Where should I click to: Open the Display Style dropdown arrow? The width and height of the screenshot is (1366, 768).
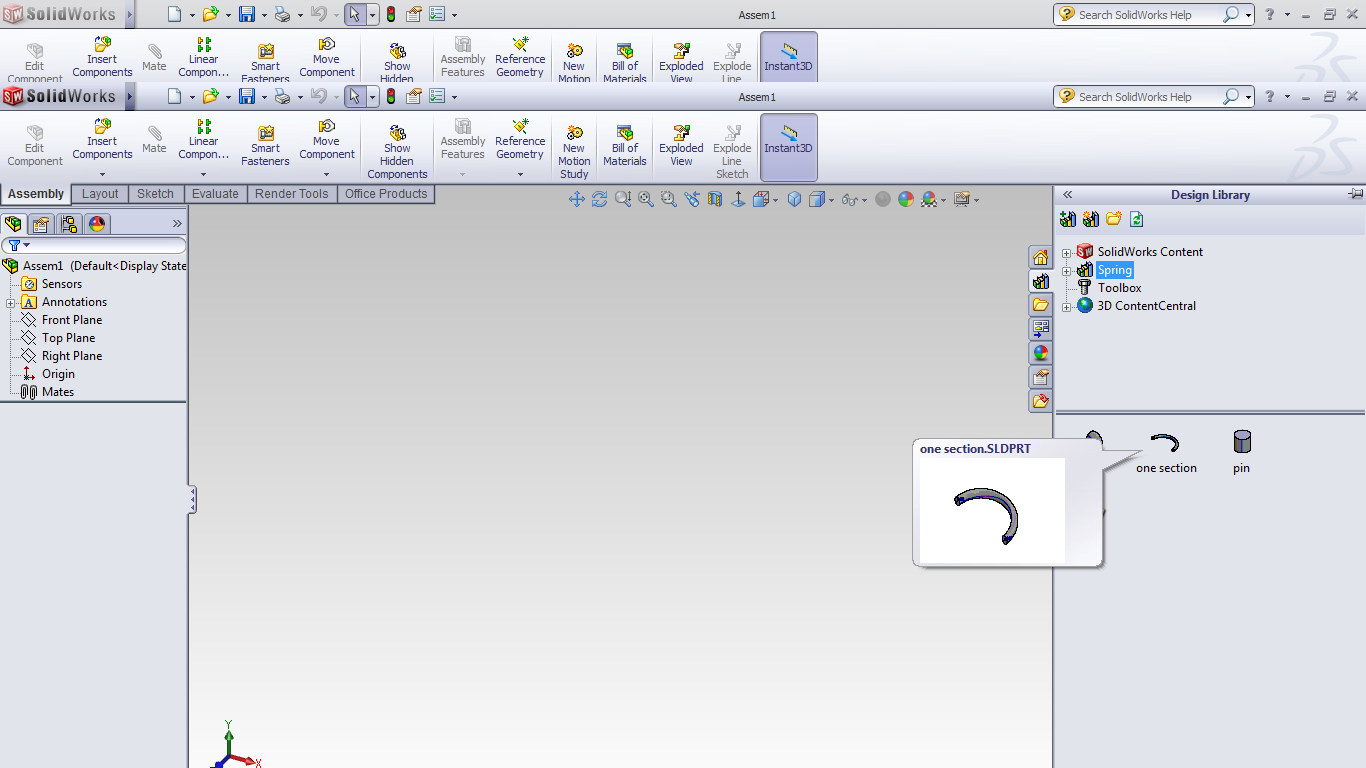point(831,200)
